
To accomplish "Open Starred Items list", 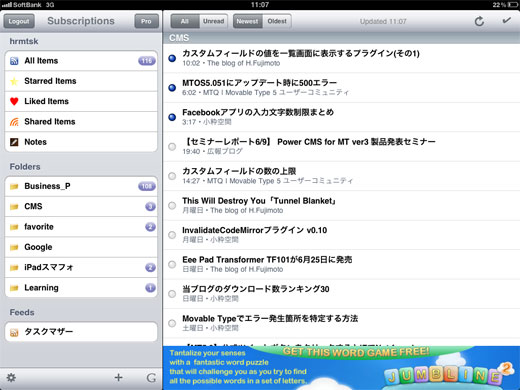I will (81, 81).
